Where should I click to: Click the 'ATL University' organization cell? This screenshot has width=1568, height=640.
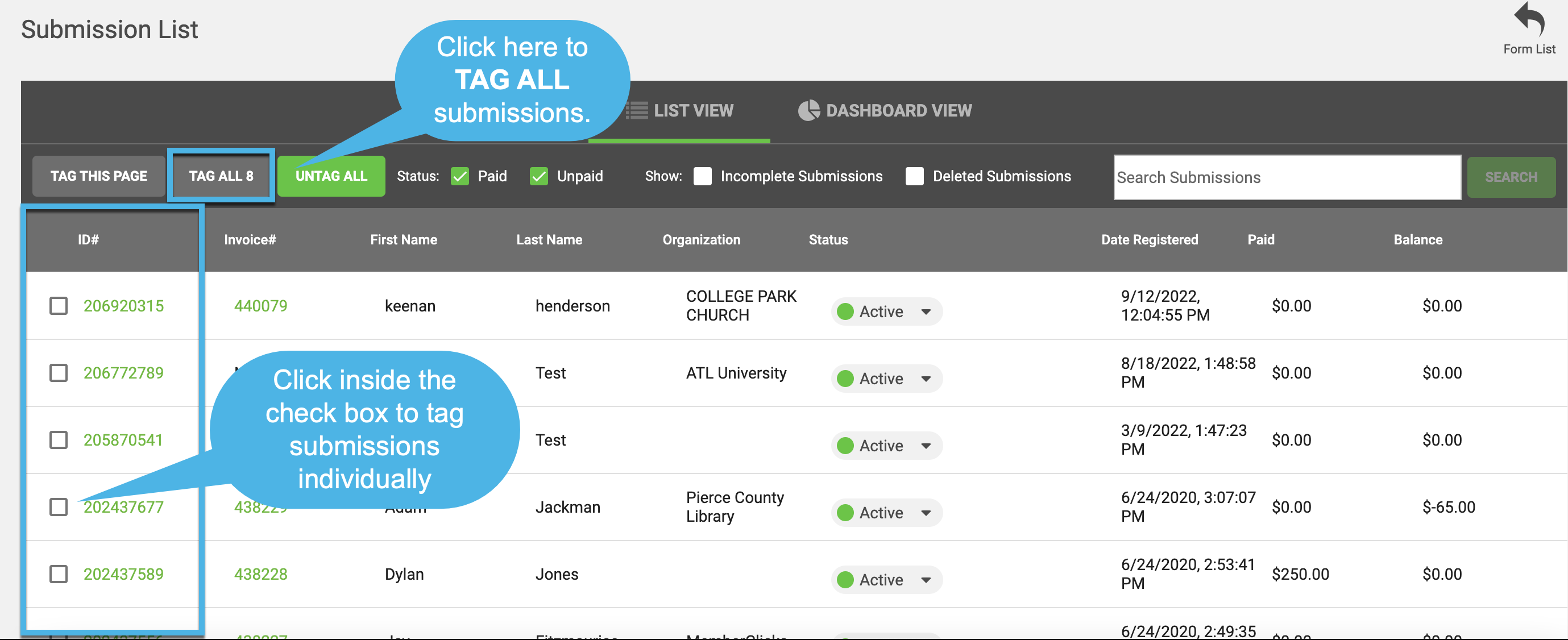[736, 373]
